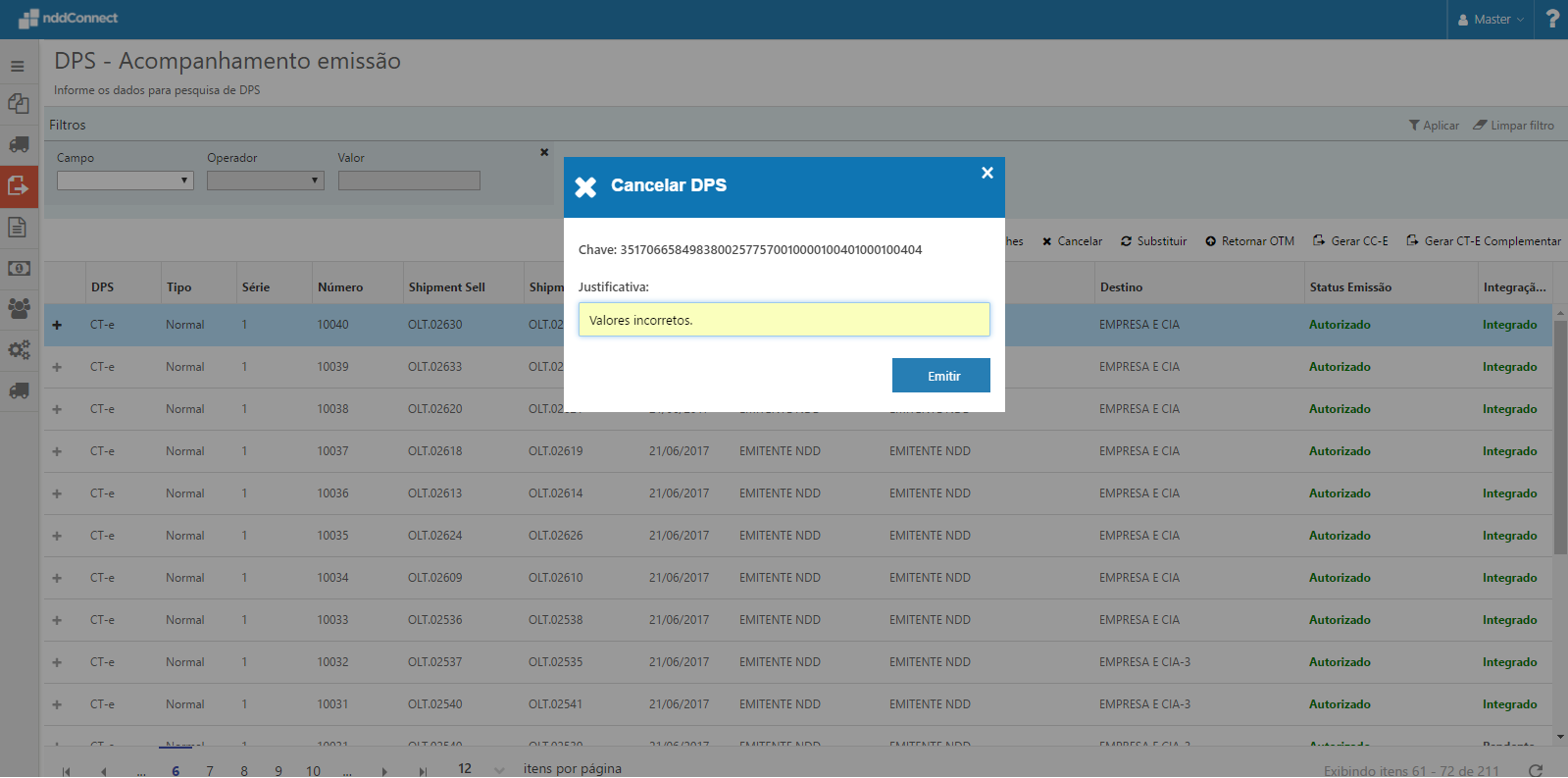Open the settings gears sidebar icon
1568x778 pixels.
pyautogui.click(x=19, y=349)
